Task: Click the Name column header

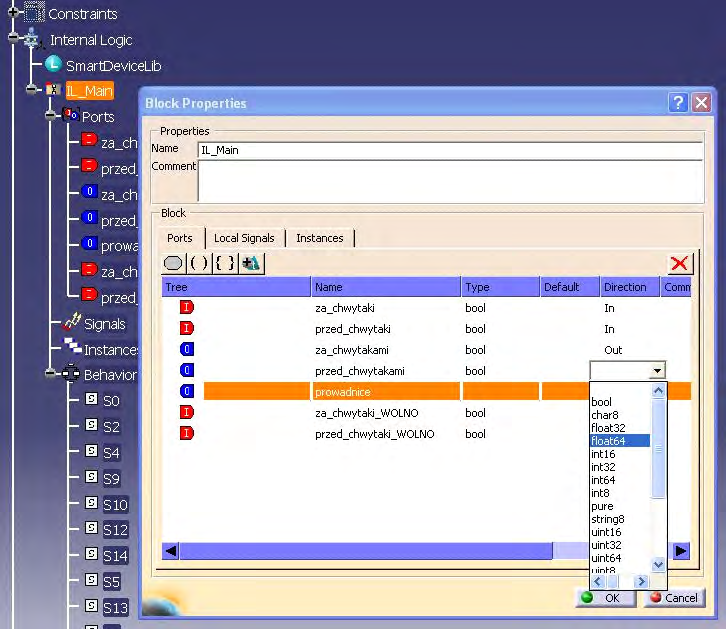Action: pos(386,287)
